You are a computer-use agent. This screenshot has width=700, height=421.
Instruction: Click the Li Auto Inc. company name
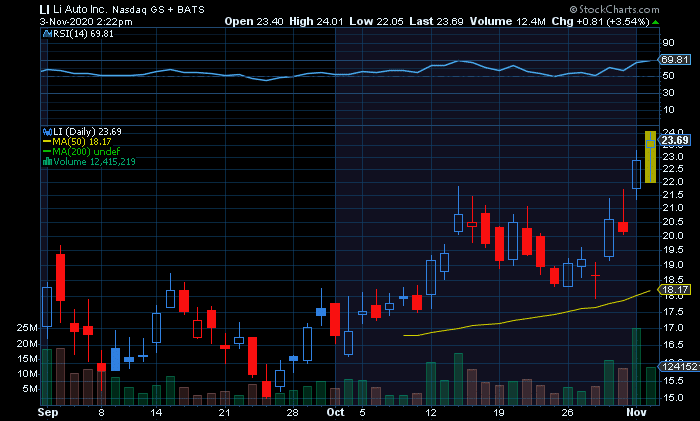coord(80,9)
